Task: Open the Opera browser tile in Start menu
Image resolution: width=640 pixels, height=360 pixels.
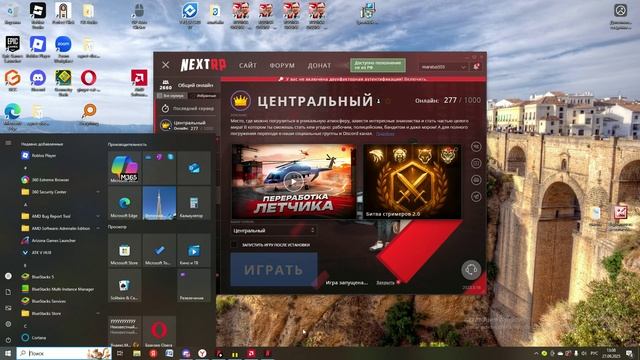Action: [x=159, y=332]
